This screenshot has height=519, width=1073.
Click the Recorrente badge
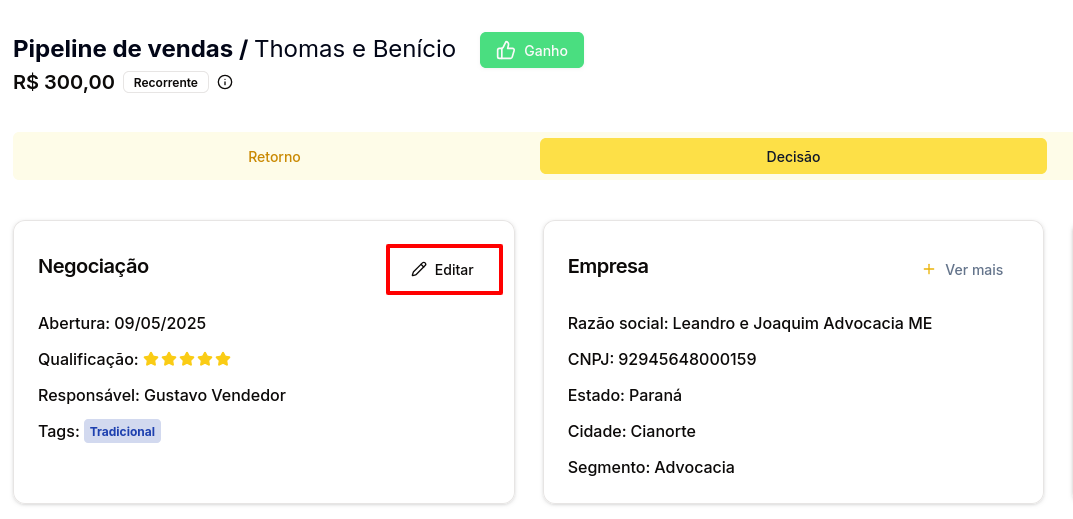166,82
